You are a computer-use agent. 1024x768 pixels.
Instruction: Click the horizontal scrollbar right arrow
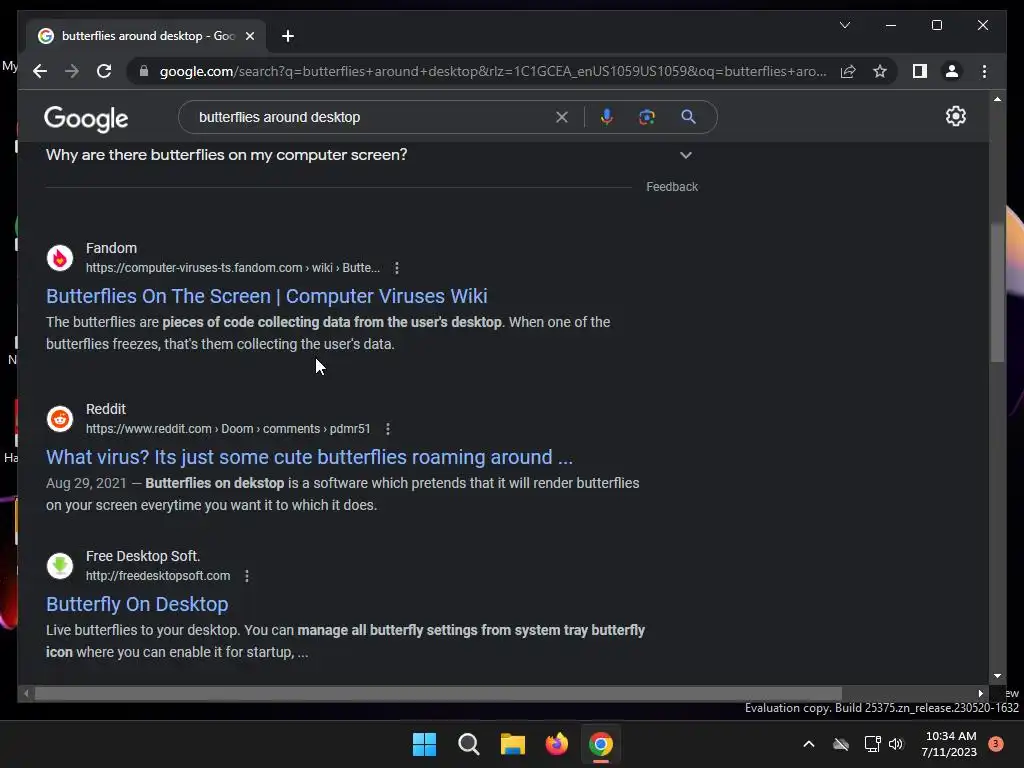pyautogui.click(x=981, y=693)
